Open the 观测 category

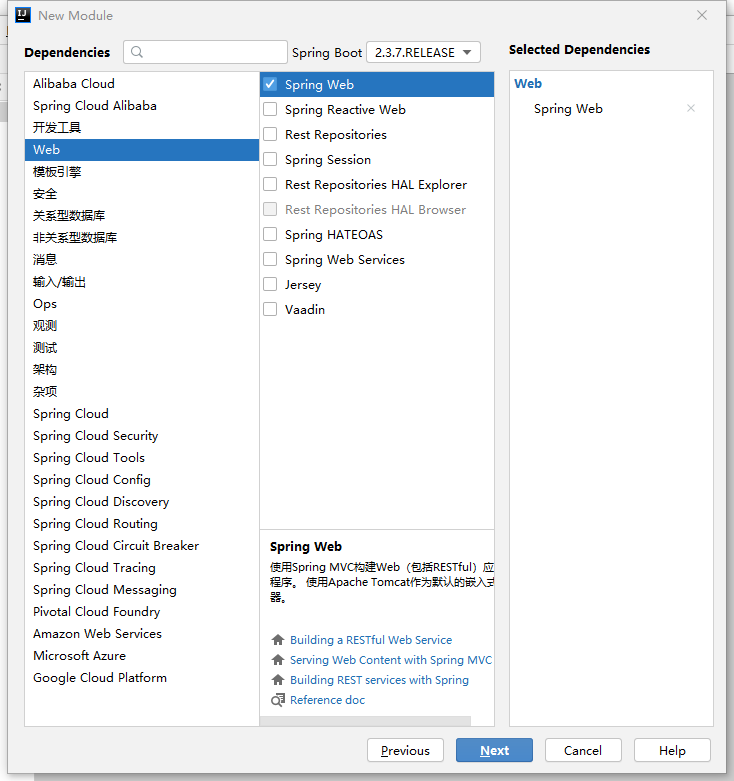coord(142,325)
